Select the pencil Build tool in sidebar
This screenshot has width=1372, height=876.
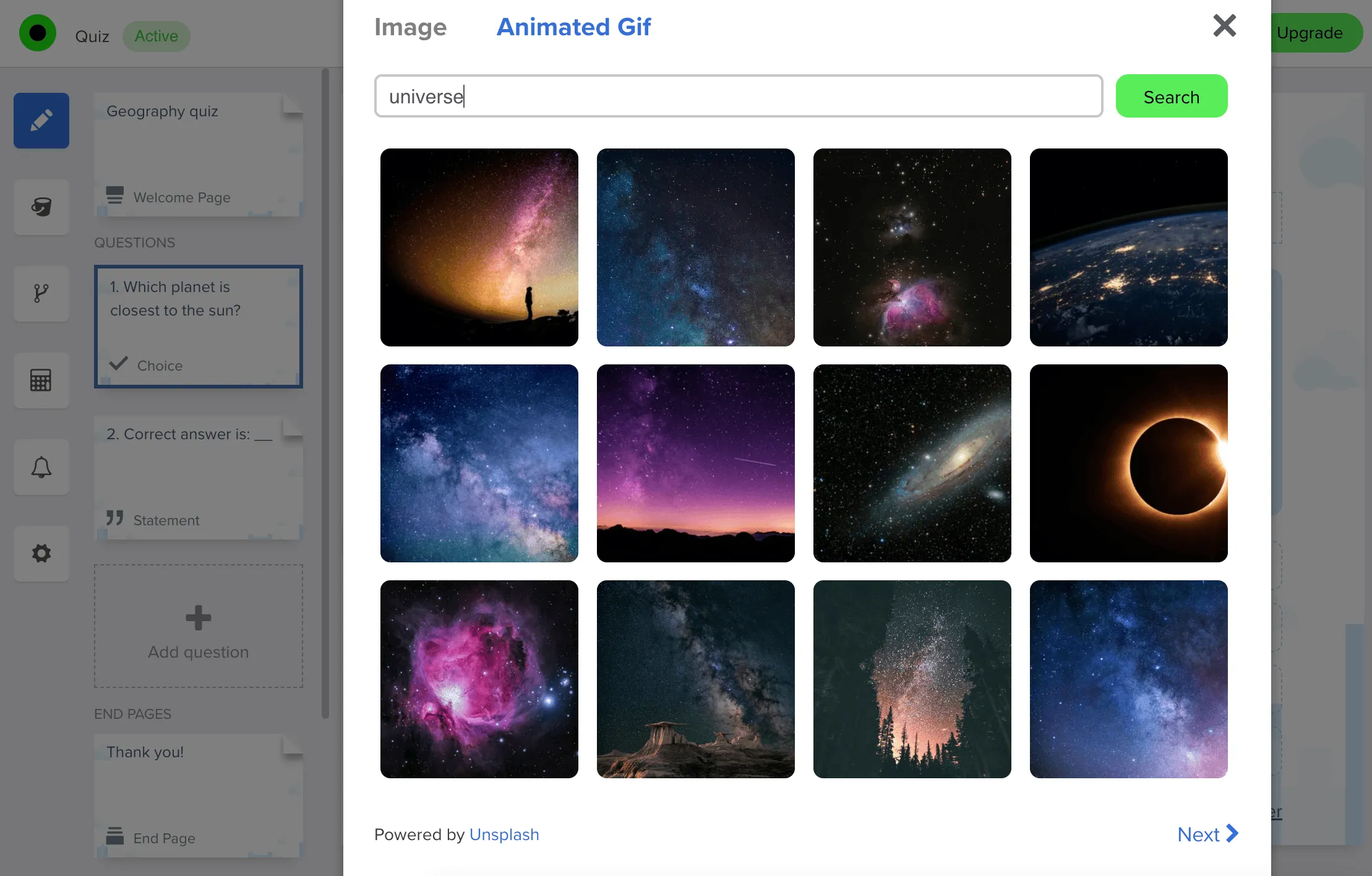[41, 121]
